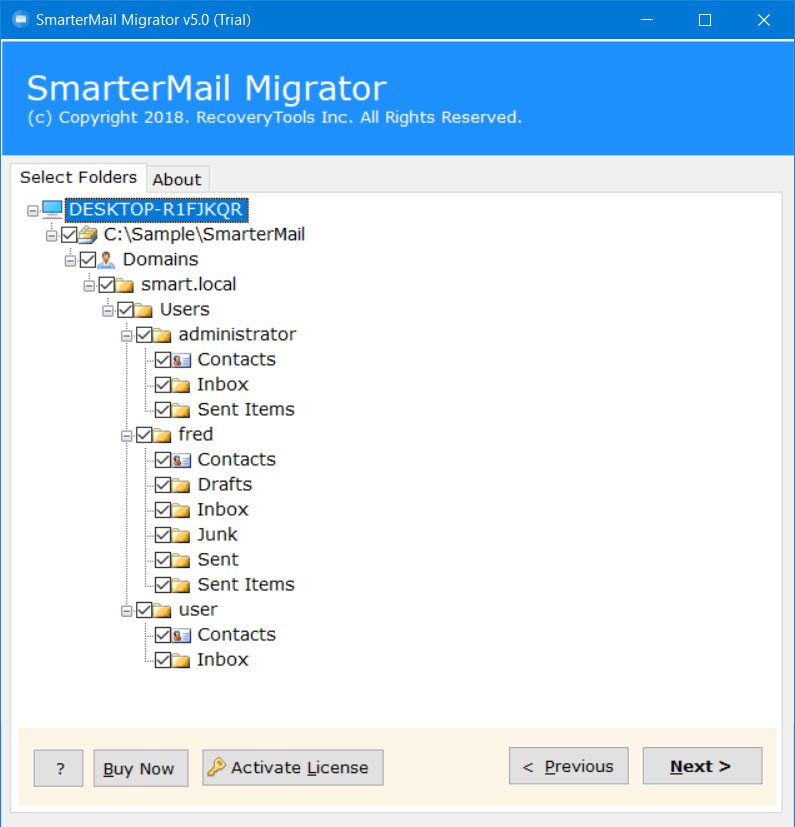The height and width of the screenshot is (827, 795).
Task: Click the folder icon beside fred's Sent
Action: [x=180, y=560]
